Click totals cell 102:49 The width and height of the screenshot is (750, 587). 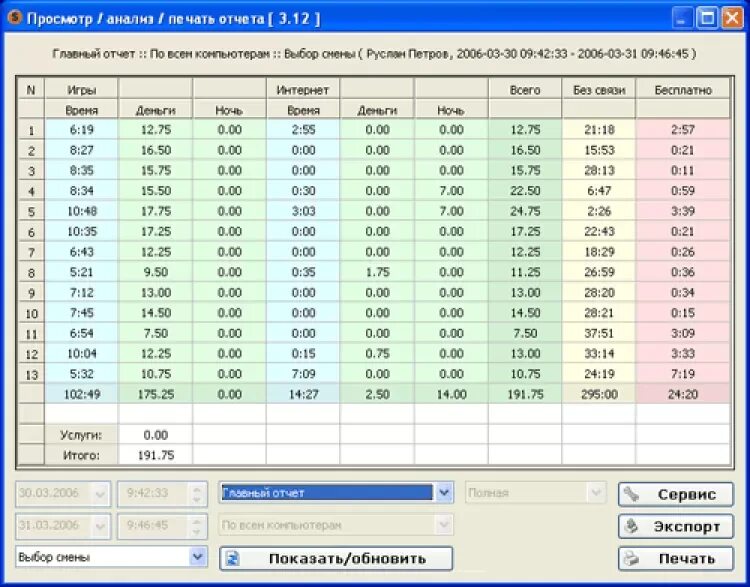pyautogui.click(x=81, y=394)
